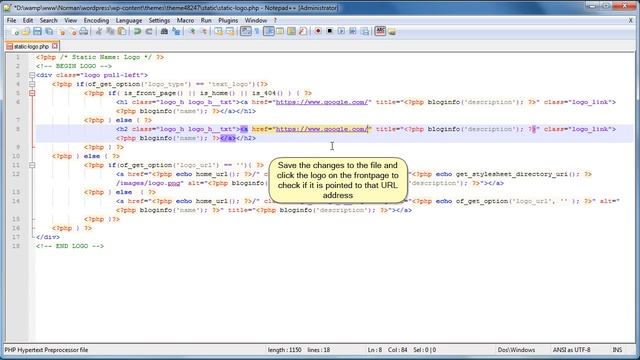Image resolution: width=640 pixels, height=360 pixels.
Task: Collapse the fold marker on line 11
Action: [x=32, y=165]
